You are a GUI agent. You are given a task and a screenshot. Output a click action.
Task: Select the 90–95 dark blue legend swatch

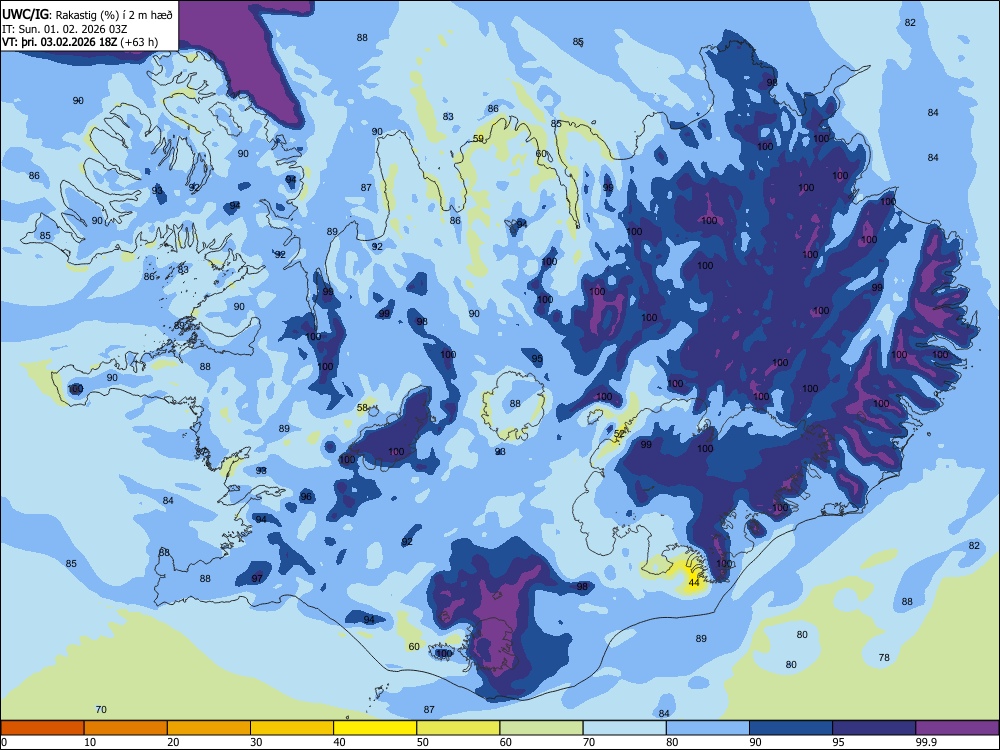click(x=791, y=728)
